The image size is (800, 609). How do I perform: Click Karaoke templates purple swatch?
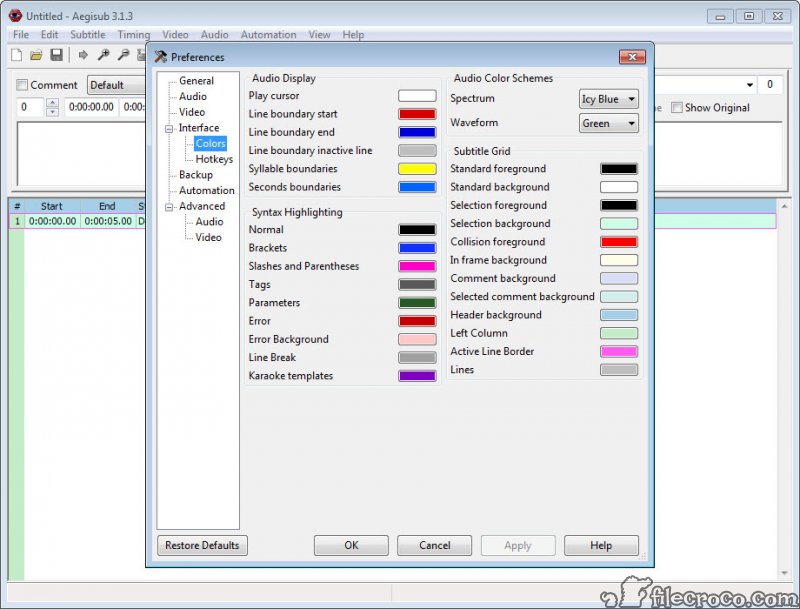point(417,376)
